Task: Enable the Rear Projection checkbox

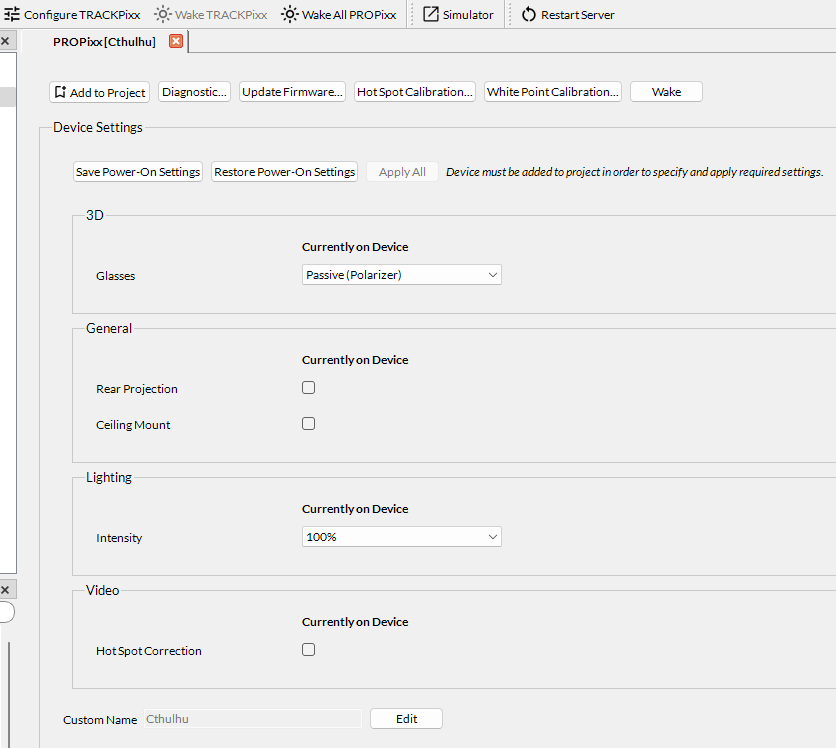Action: pyautogui.click(x=308, y=388)
